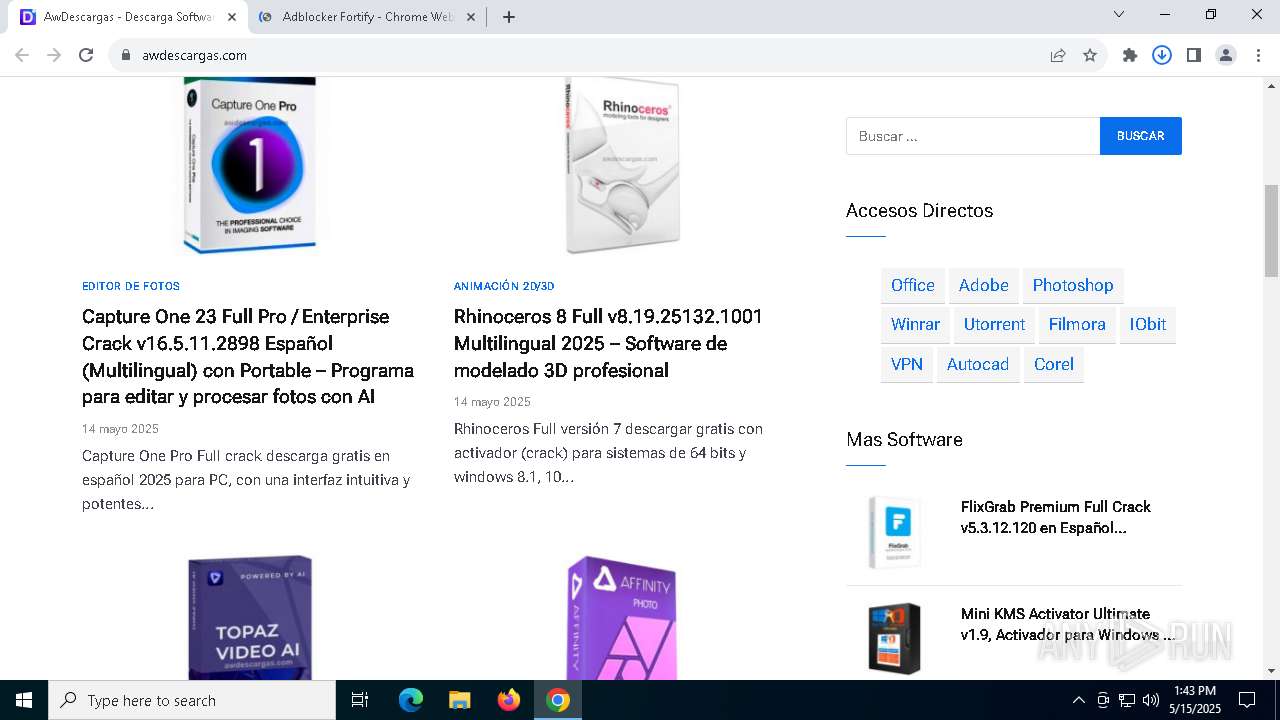Viewport: 1280px width, 720px height.
Task: Open the tab search dropdown arrow
Action: tap(1119, 14)
